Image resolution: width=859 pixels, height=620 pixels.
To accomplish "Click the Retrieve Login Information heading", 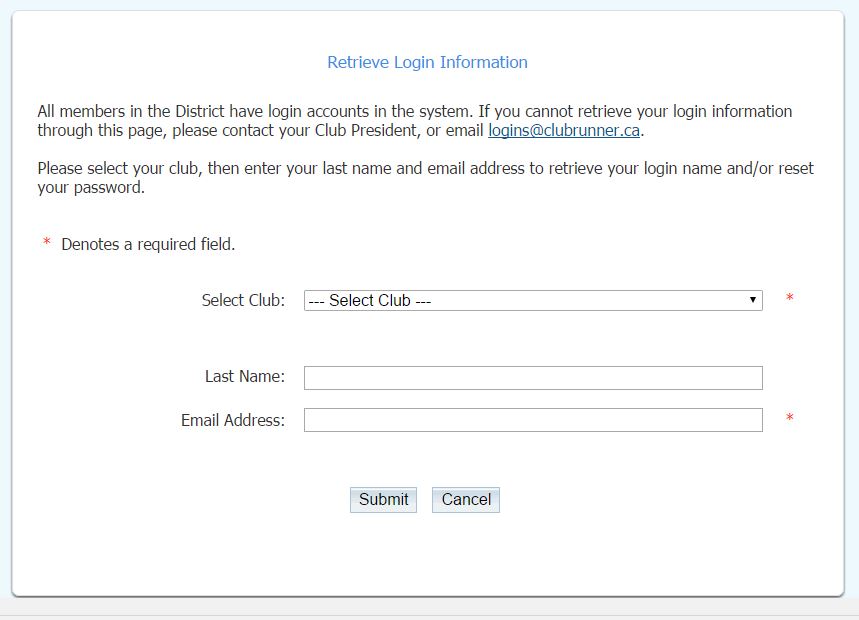I will pos(427,62).
